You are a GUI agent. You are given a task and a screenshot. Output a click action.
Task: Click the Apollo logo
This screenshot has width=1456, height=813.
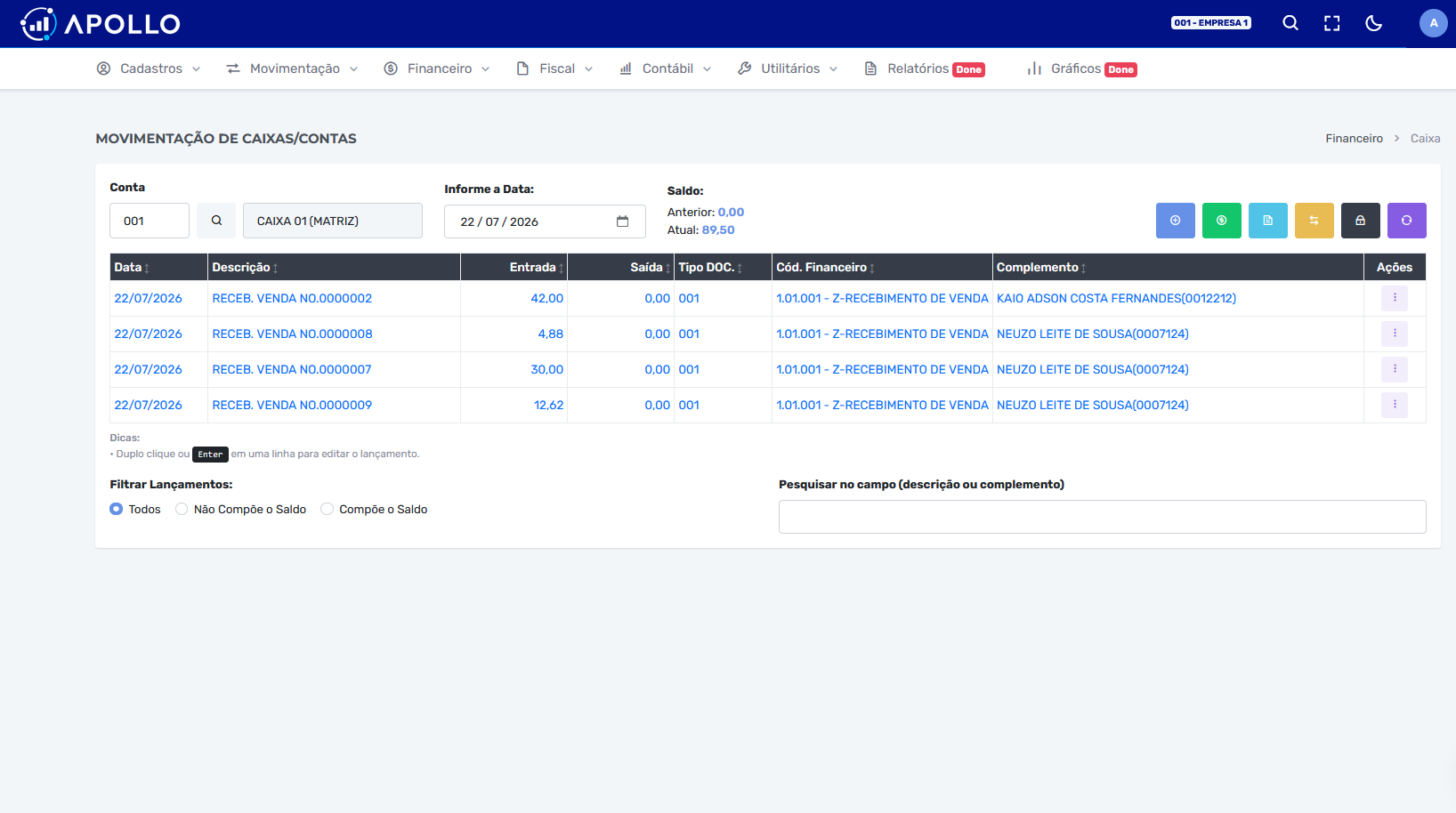click(101, 24)
